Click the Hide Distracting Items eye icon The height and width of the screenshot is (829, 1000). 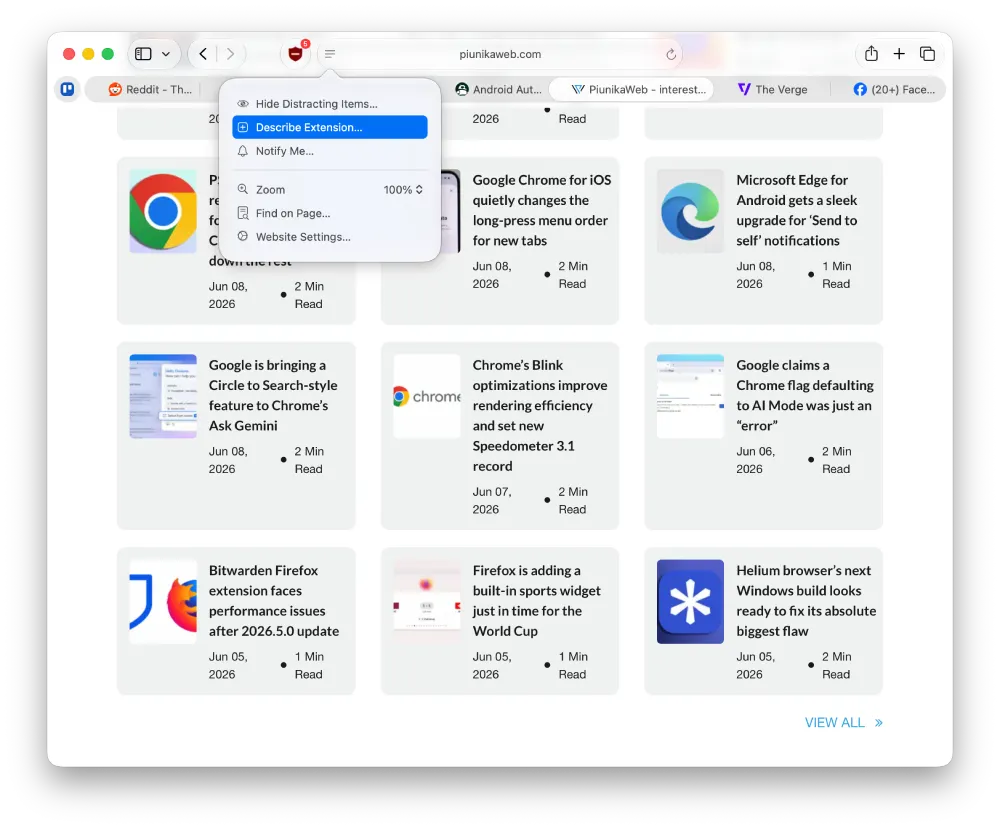(243, 104)
